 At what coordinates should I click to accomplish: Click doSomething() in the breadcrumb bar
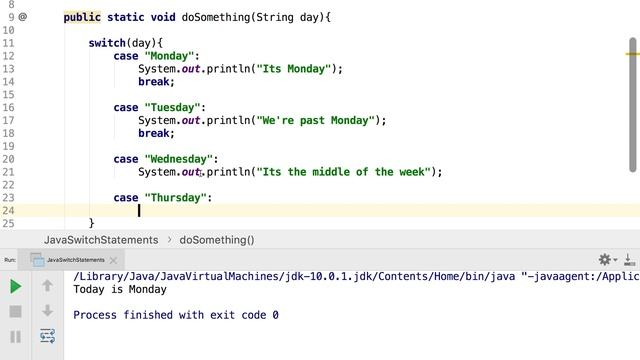point(217,240)
